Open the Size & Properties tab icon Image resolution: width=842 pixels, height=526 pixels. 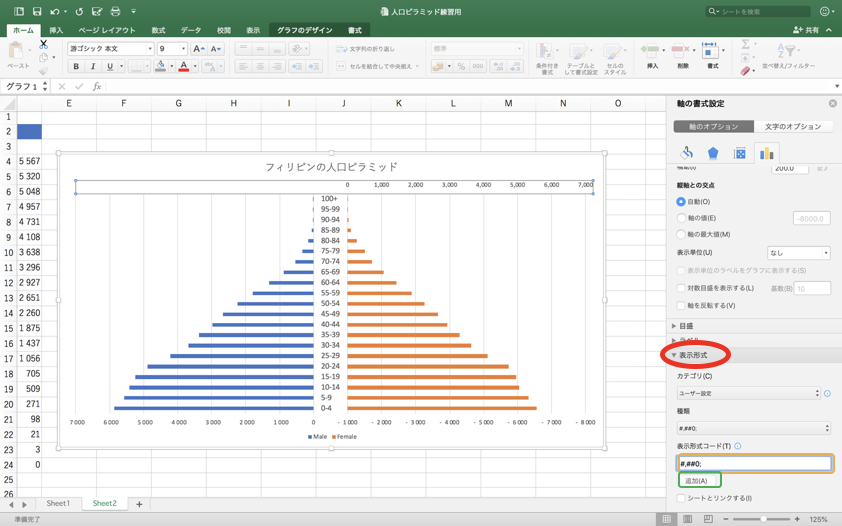click(739, 154)
